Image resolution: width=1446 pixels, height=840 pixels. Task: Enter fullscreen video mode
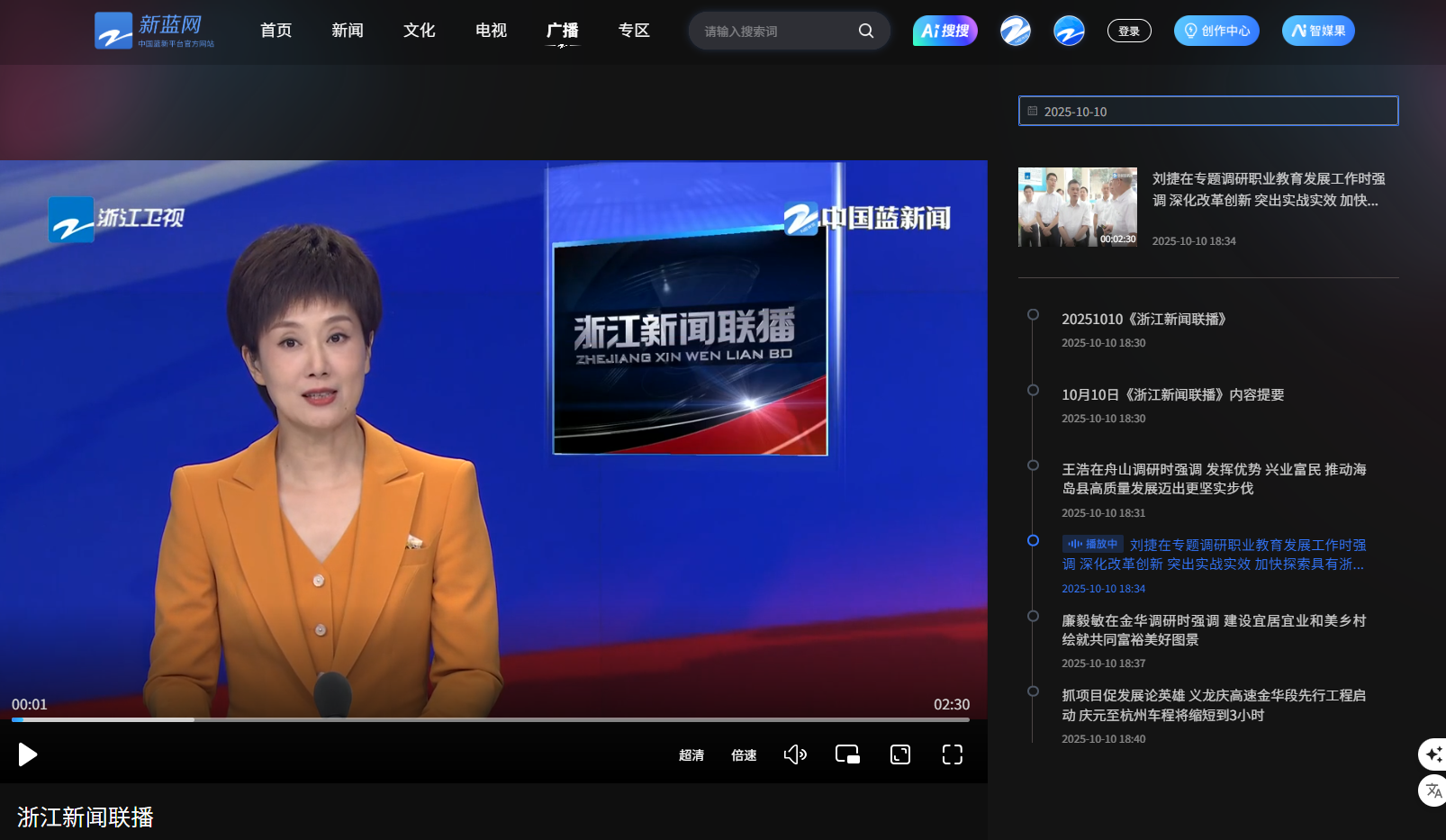(953, 754)
